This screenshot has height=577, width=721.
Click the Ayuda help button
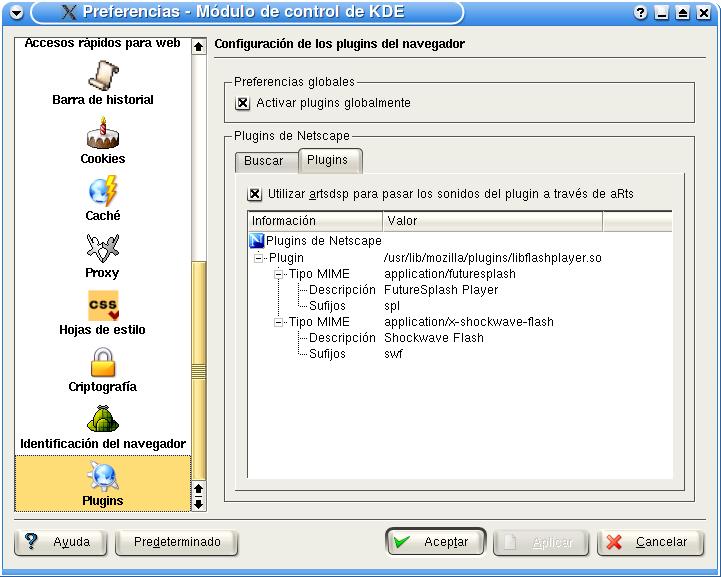[60, 542]
